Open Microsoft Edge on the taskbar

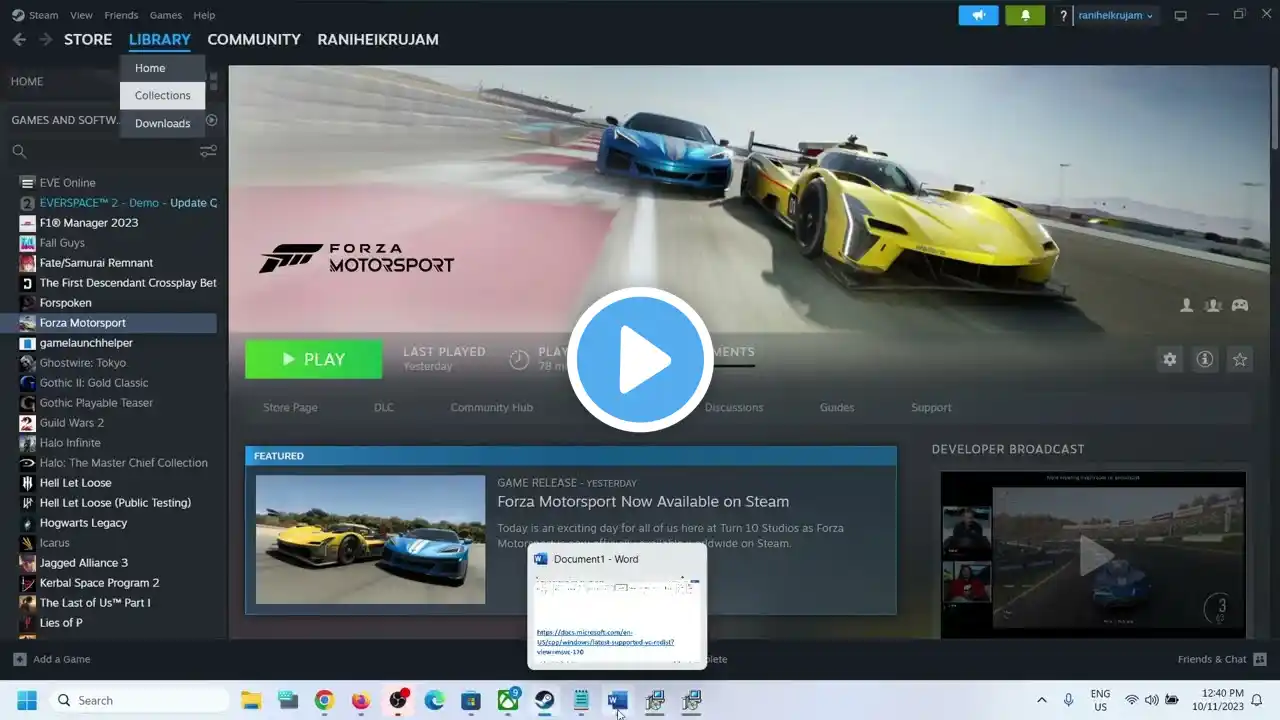pos(434,700)
